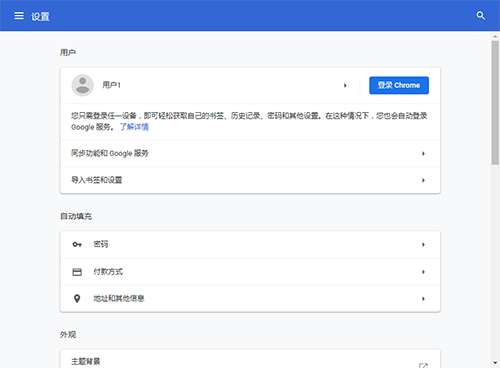Click the search settings magnifier icon

click(x=481, y=16)
